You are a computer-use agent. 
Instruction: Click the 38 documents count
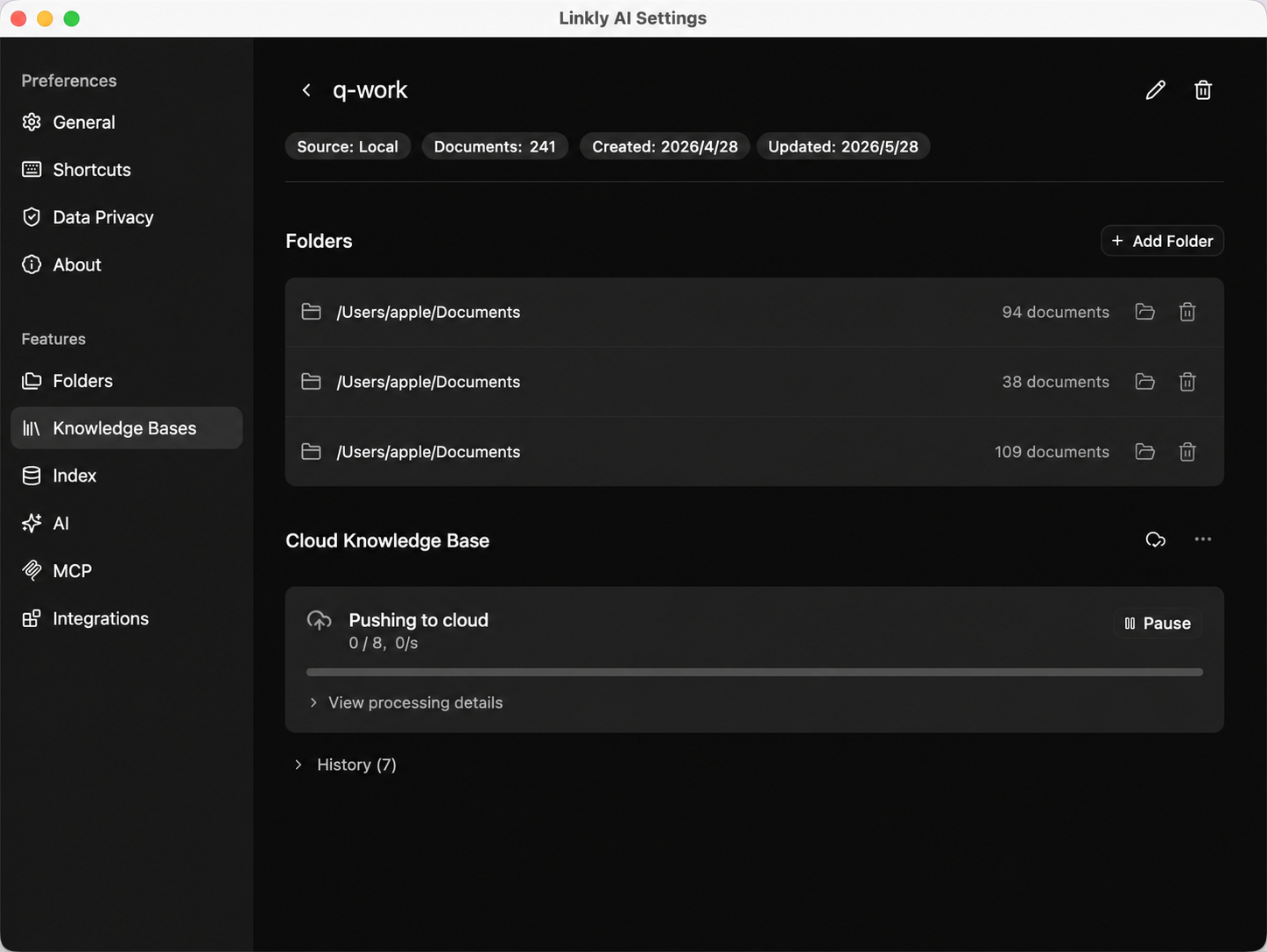point(1055,382)
